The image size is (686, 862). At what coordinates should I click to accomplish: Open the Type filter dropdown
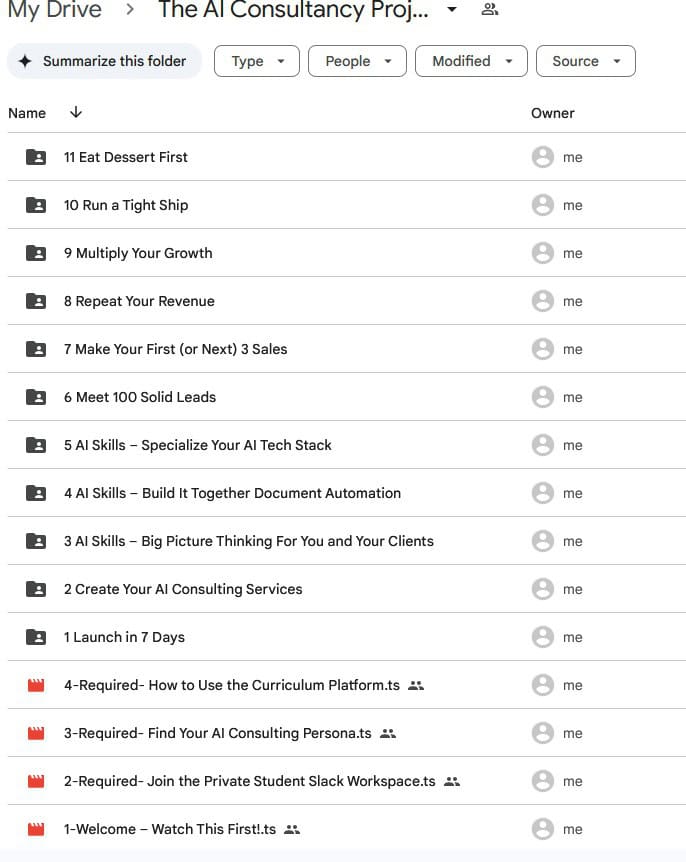tap(258, 61)
